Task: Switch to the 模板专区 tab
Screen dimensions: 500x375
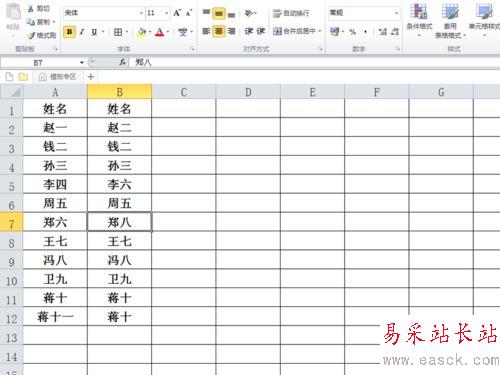Action: [x=58, y=77]
